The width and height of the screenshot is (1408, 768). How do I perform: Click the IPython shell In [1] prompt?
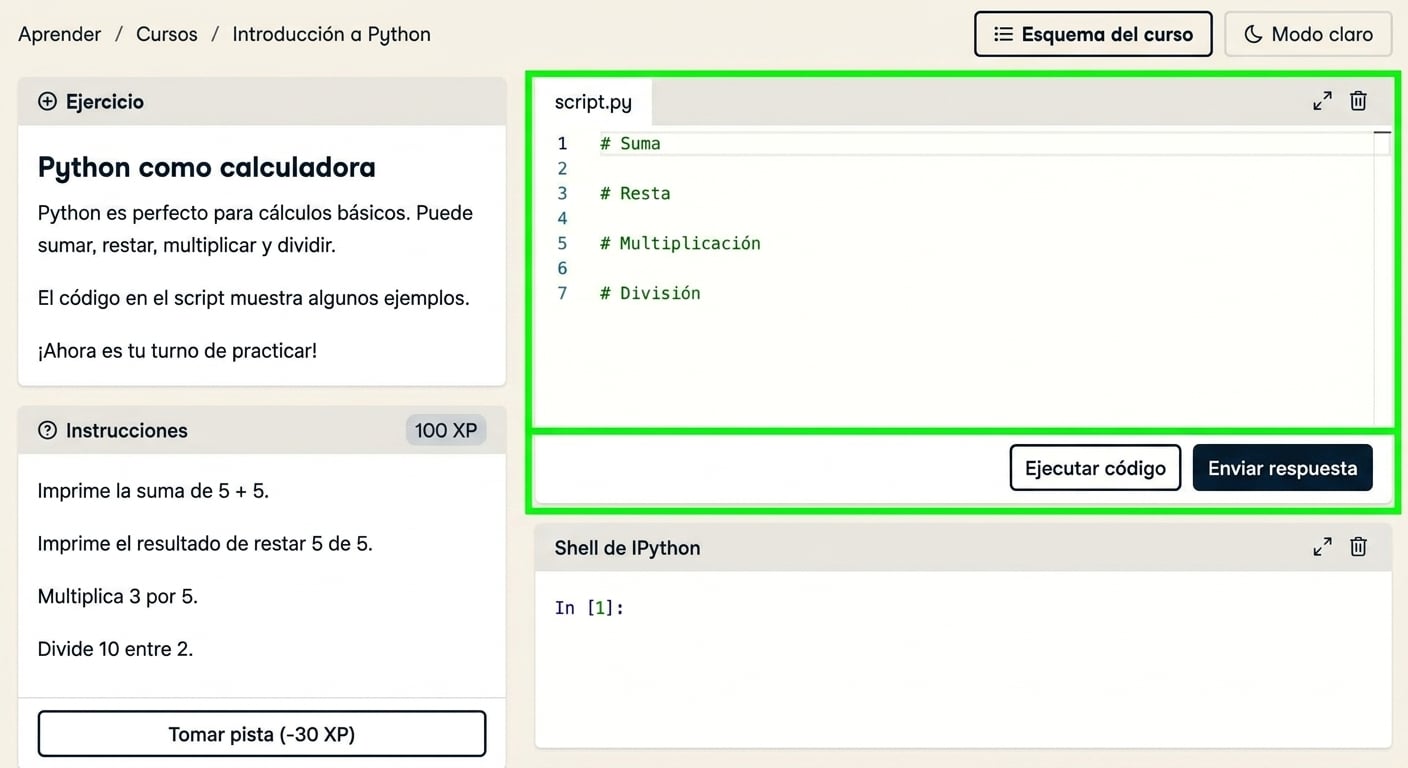pyautogui.click(x=589, y=608)
